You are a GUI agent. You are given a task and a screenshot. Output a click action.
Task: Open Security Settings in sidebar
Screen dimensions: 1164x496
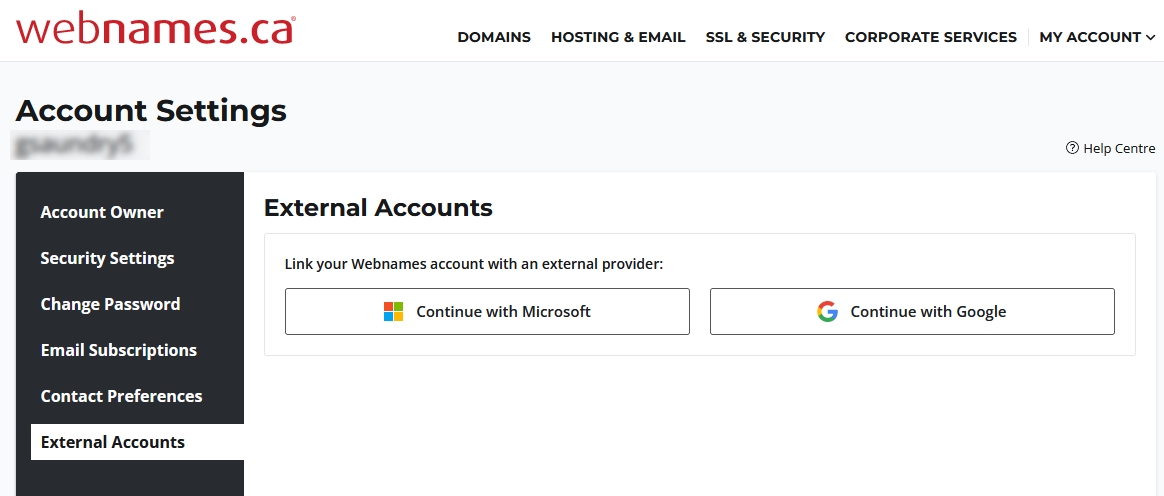108,258
